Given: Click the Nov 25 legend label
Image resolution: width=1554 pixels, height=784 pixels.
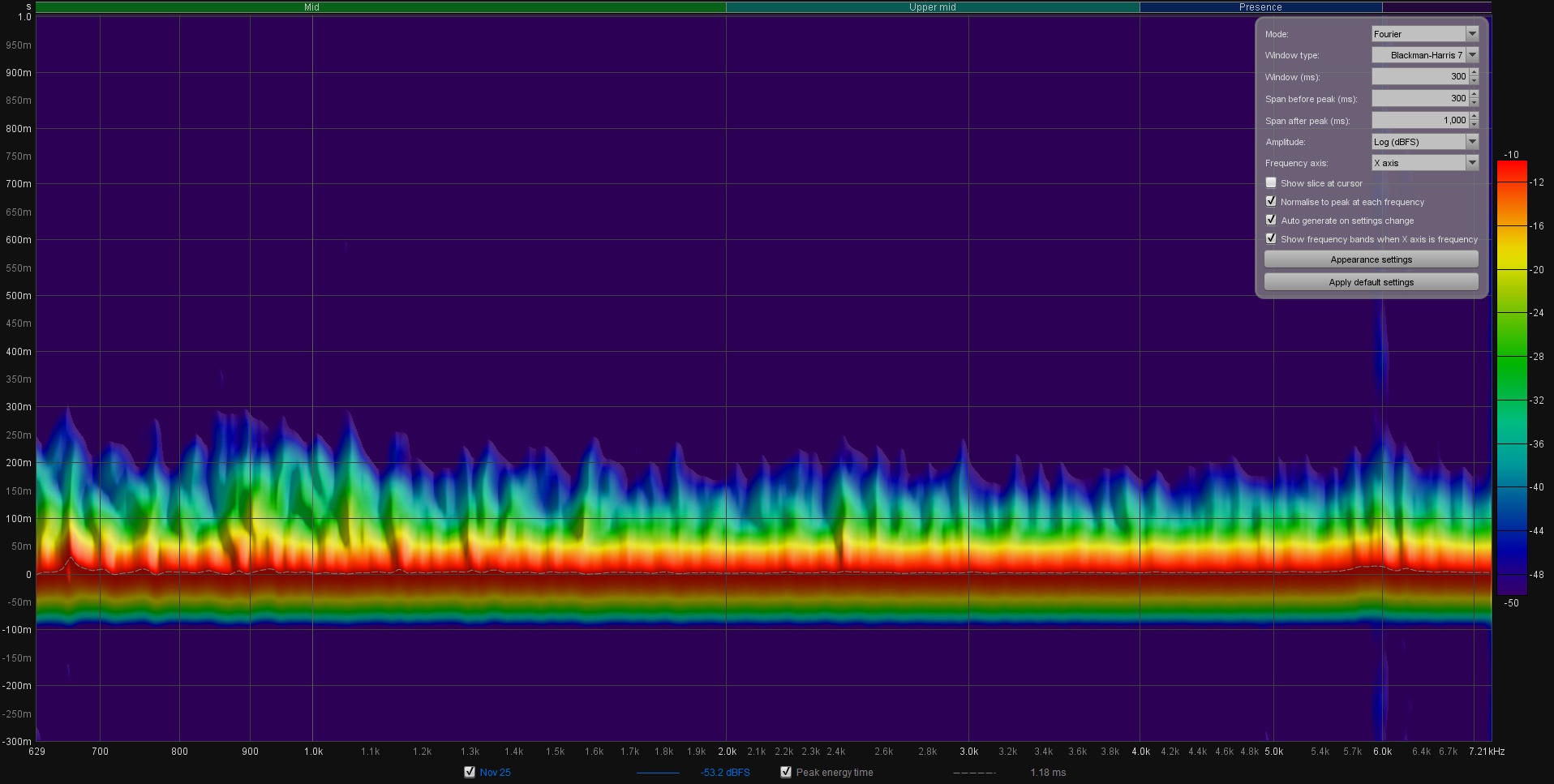Looking at the screenshot, I should click(496, 773).
